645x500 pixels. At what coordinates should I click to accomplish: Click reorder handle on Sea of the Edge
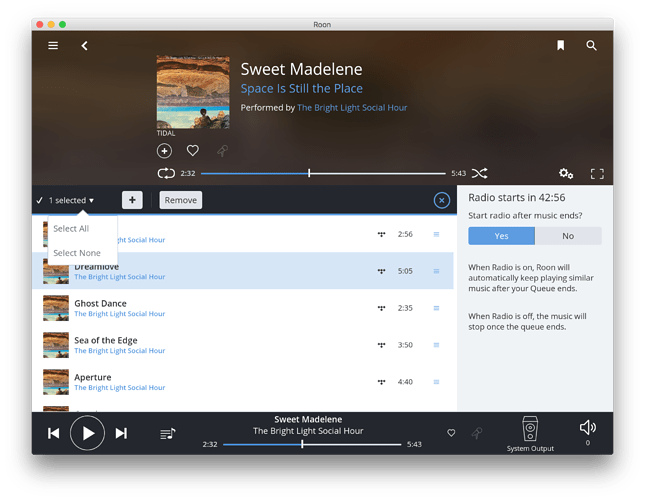coord(436,345)
